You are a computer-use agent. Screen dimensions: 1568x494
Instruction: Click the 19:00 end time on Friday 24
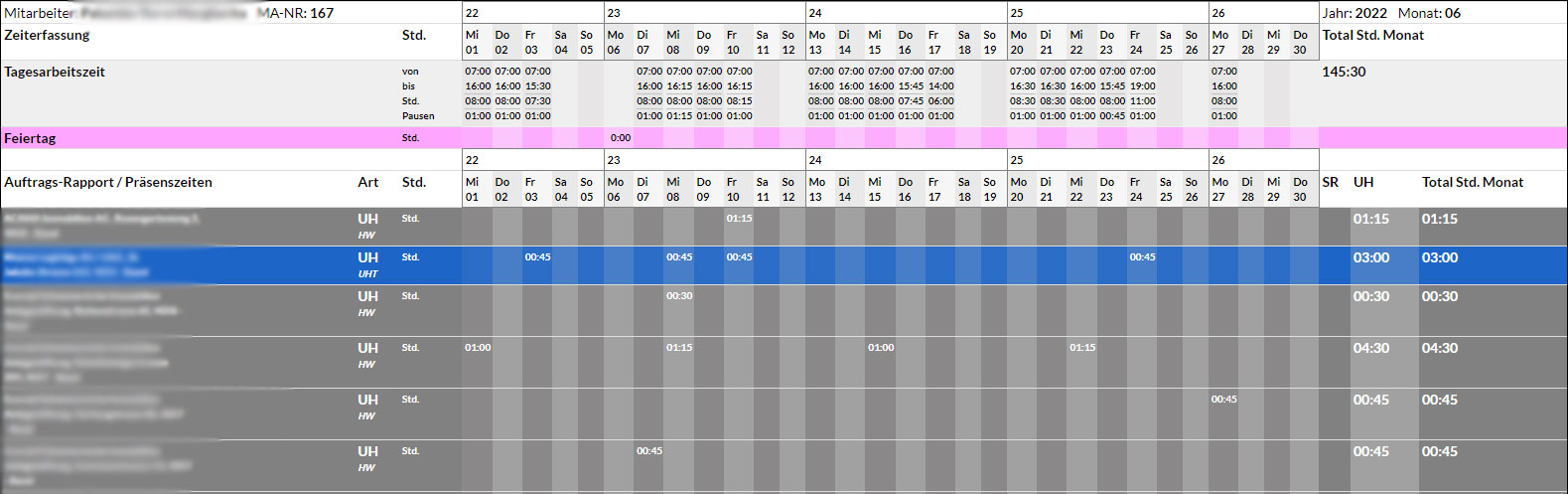tap(1142, 86)
